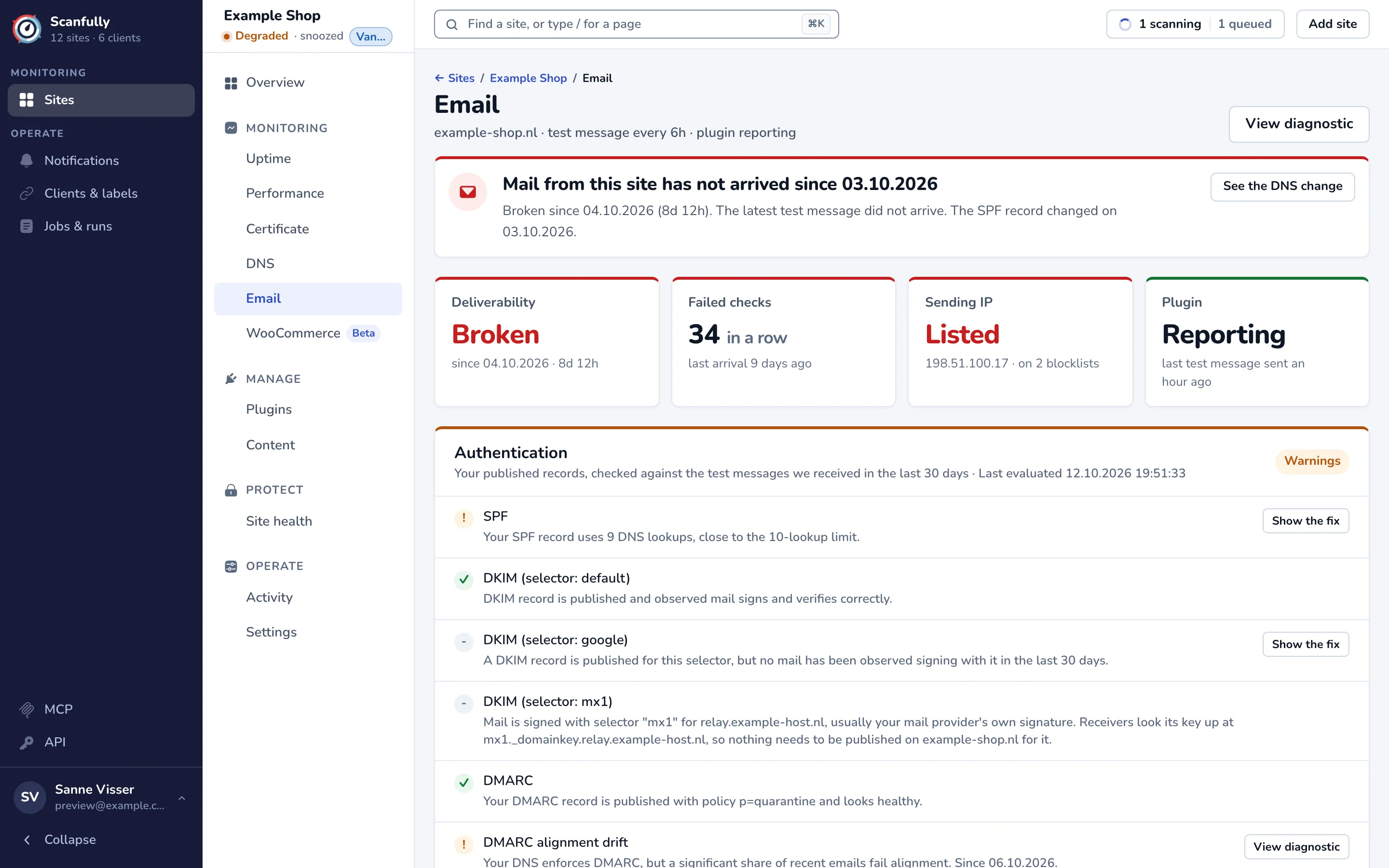Image resolution: width=1389 pixels, height=868 pixels.
Task: Show the fix for DKIM google selector
Action: pos(1305,644)
